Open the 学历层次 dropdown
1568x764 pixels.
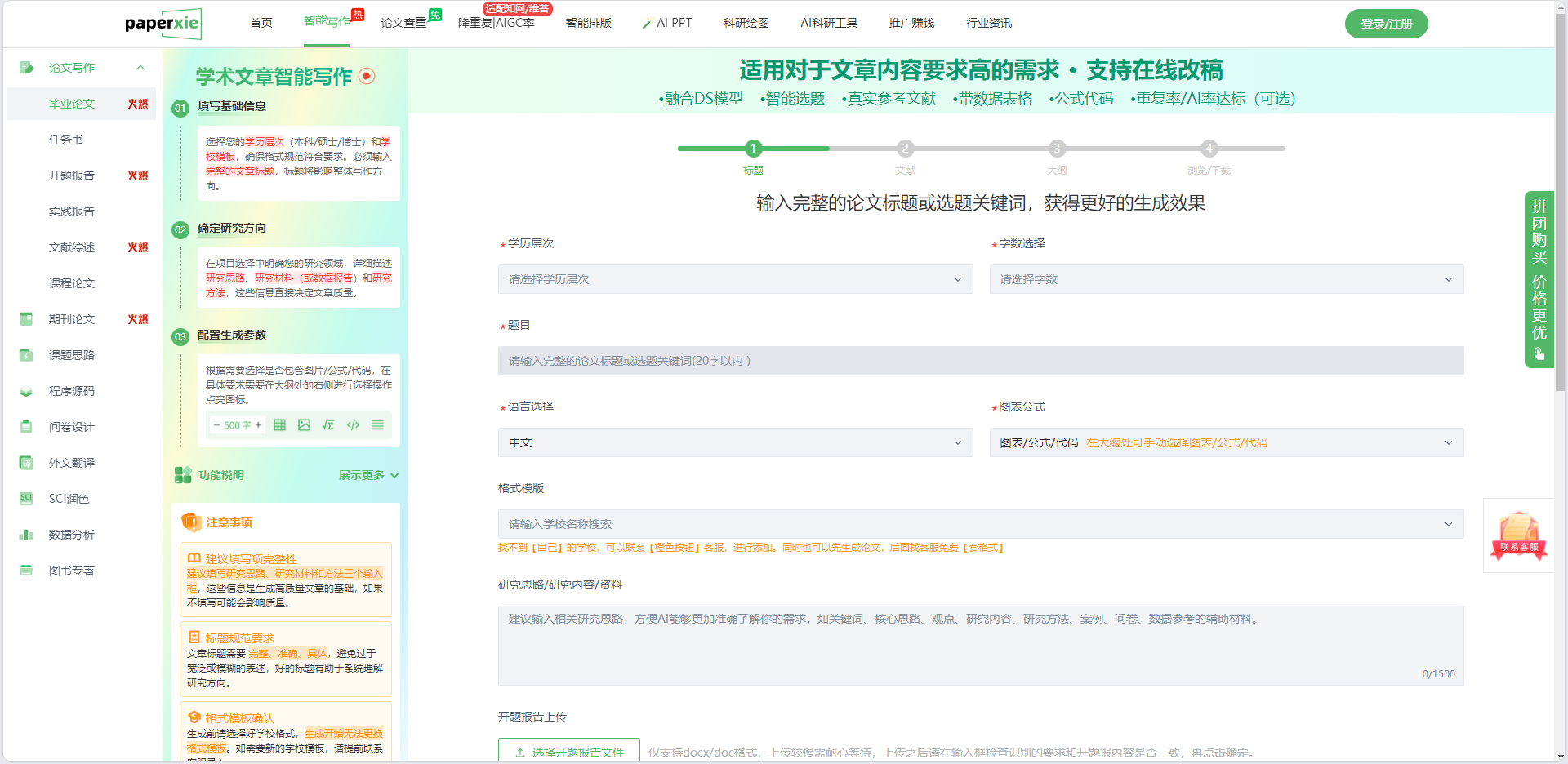[735, 279]
